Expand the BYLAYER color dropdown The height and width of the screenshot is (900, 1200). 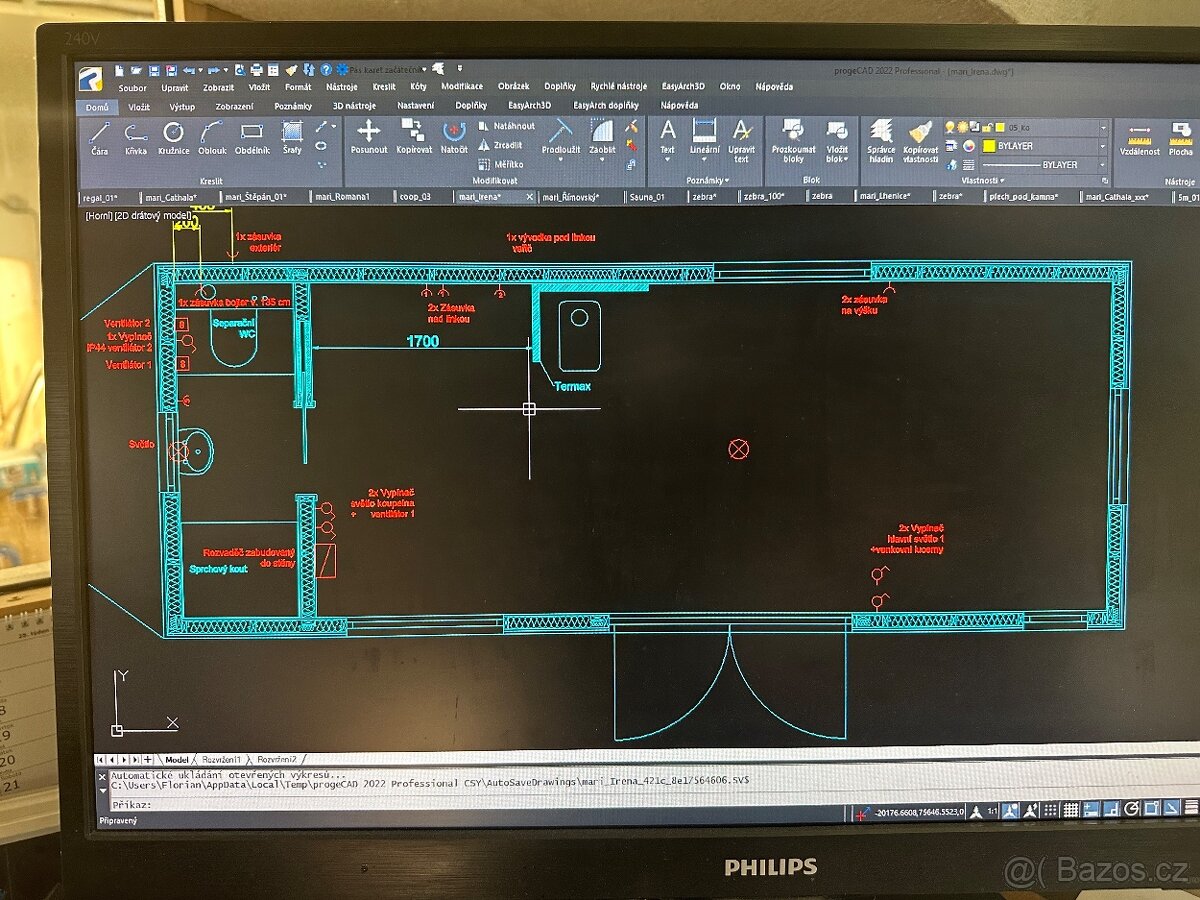pyautogui.click(x=1103, y=146)
